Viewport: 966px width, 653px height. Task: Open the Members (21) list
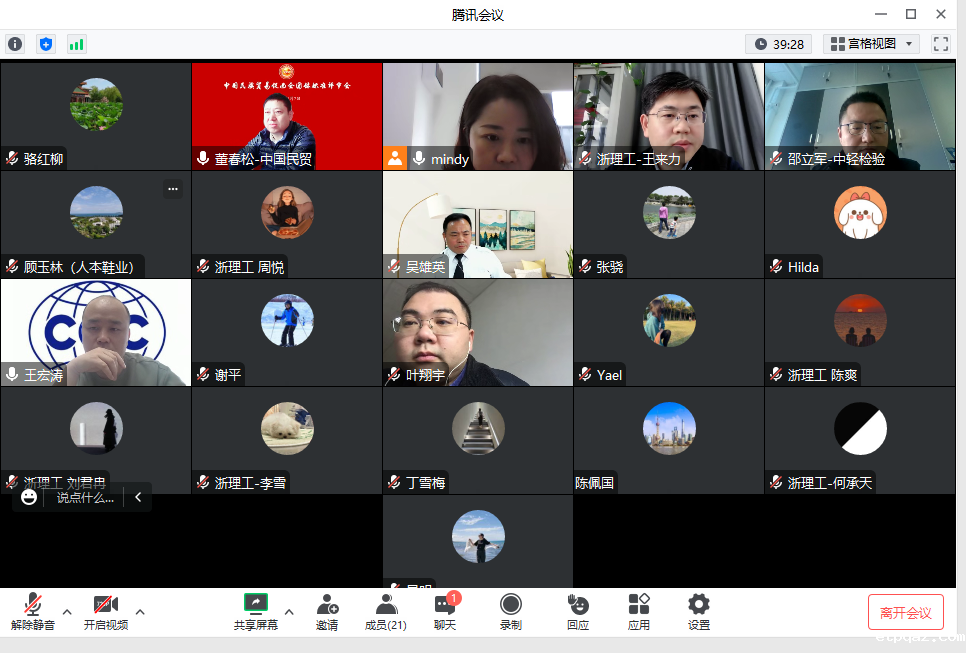click(x=385, y=611)
